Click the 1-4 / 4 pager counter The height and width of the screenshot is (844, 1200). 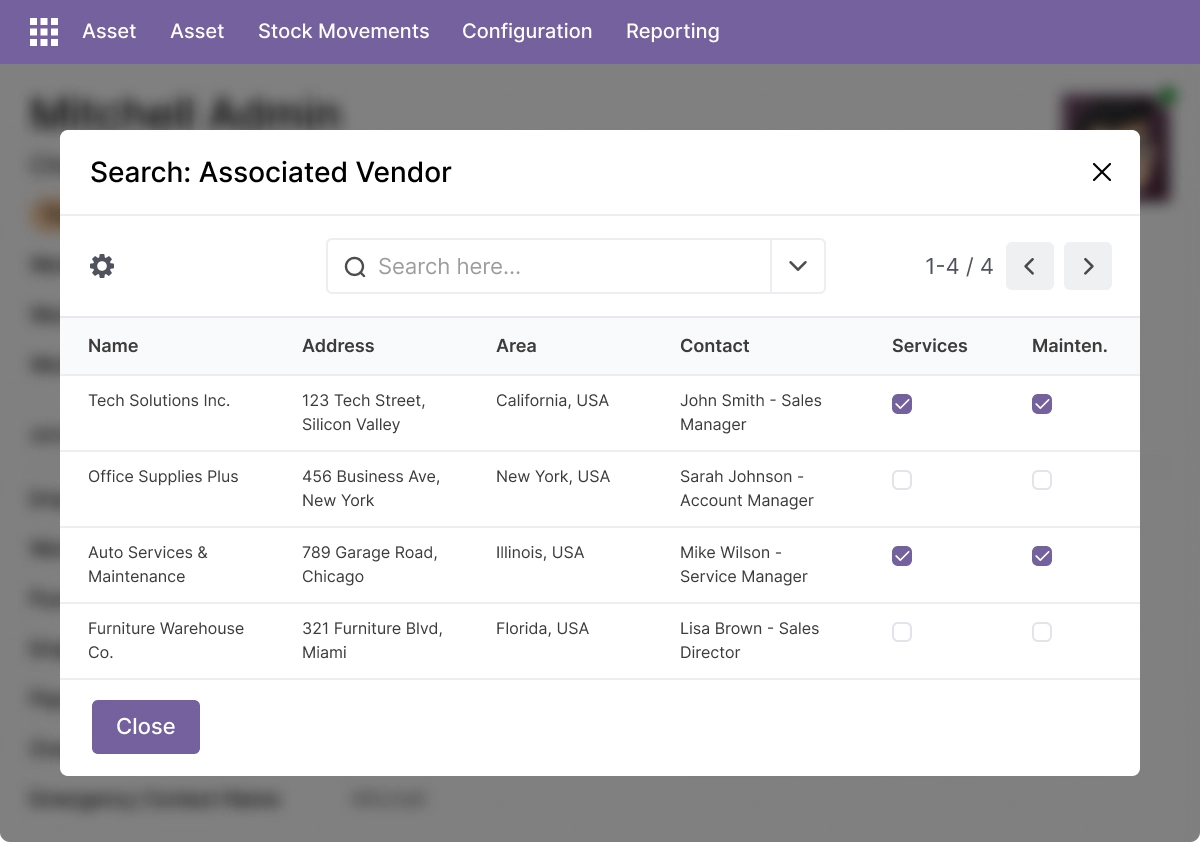pyautogui.click(x=959, y=266)
